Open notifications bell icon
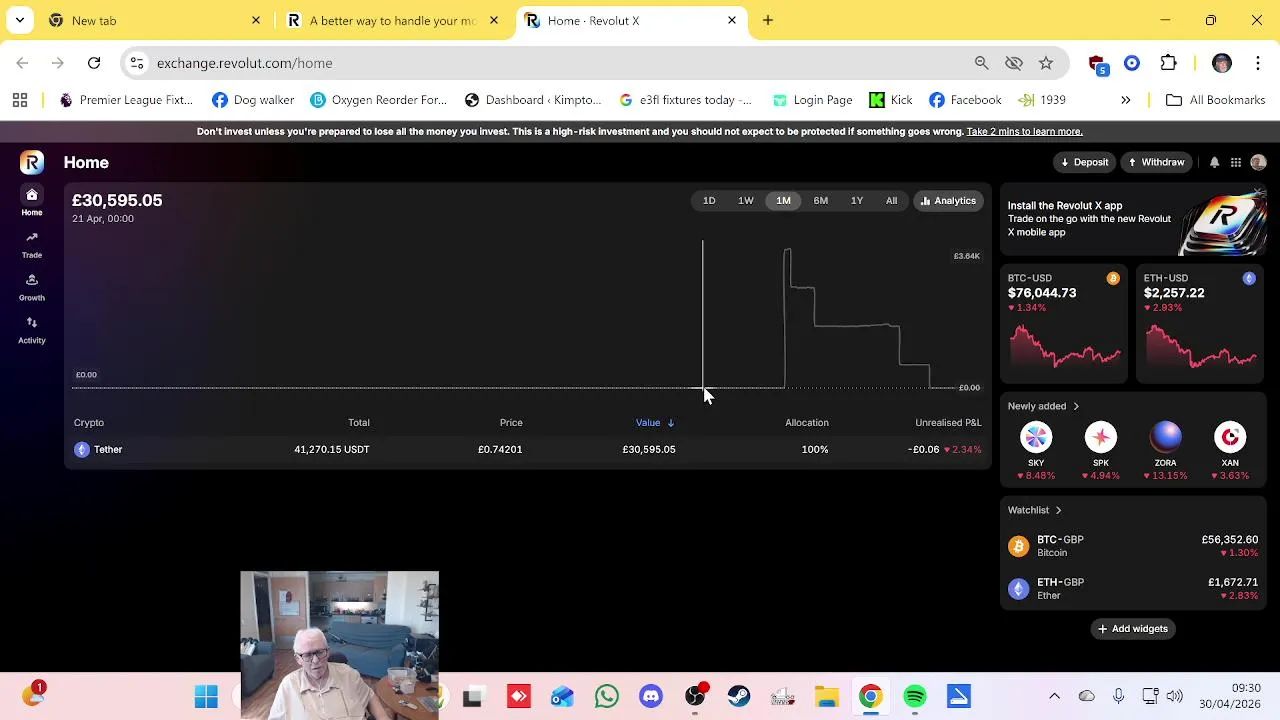This screenshot has width=1280, height=720. point(1214,162)
